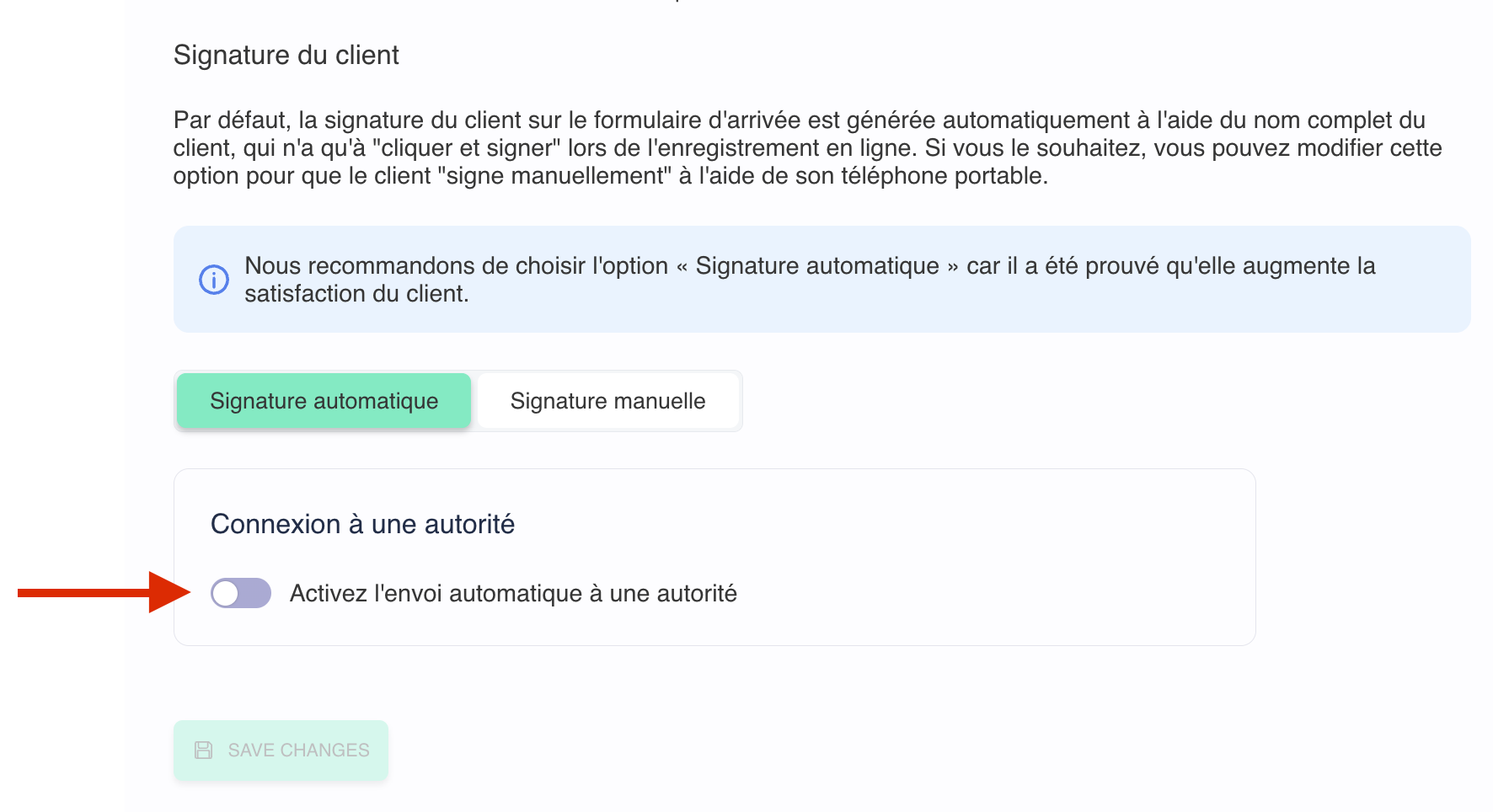The height and width of the screenshot is (812, 1493).
Task: Click the red arrow's triangular head
Action: coord(169,592)
